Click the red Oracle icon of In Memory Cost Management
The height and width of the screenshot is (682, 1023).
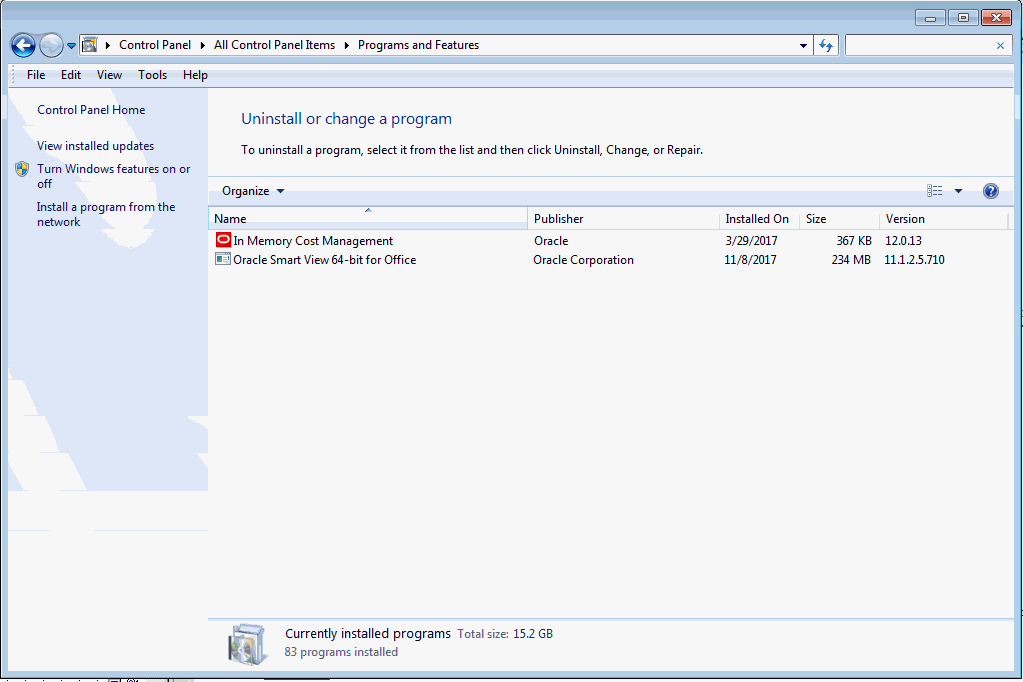pos(223,240)
